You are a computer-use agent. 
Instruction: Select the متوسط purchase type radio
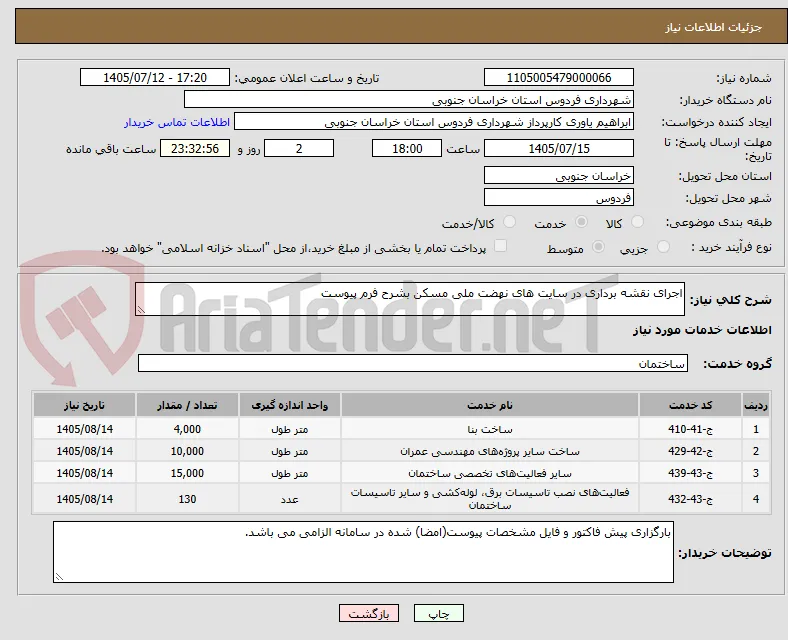tap(598, 247)
